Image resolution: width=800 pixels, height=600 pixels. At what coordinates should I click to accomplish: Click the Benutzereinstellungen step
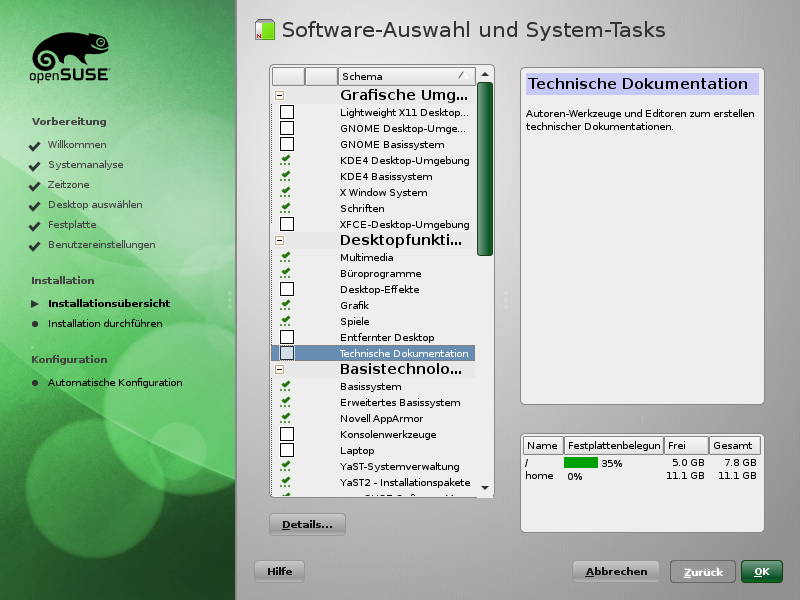pos(102,244)
